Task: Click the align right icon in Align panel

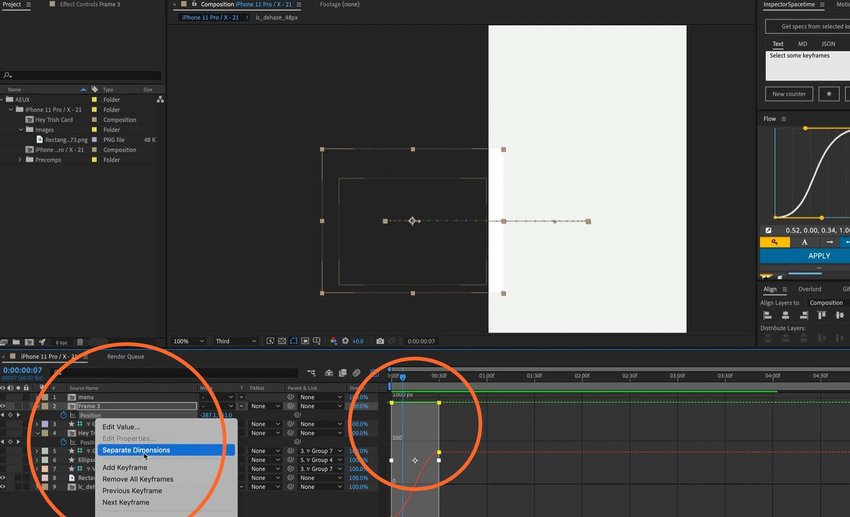Action: tap(804, 315)
